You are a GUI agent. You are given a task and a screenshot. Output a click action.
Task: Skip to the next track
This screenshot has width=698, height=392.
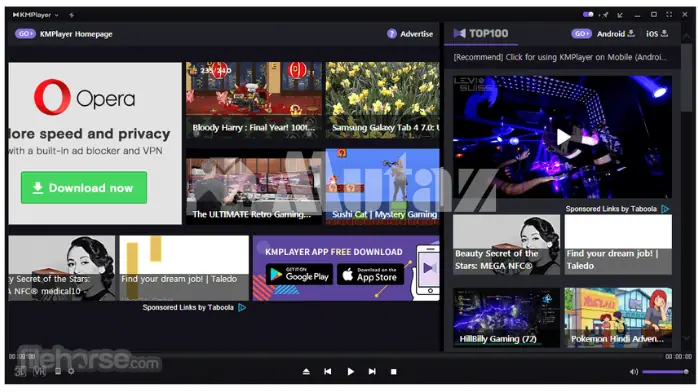(x=372, y=372)
